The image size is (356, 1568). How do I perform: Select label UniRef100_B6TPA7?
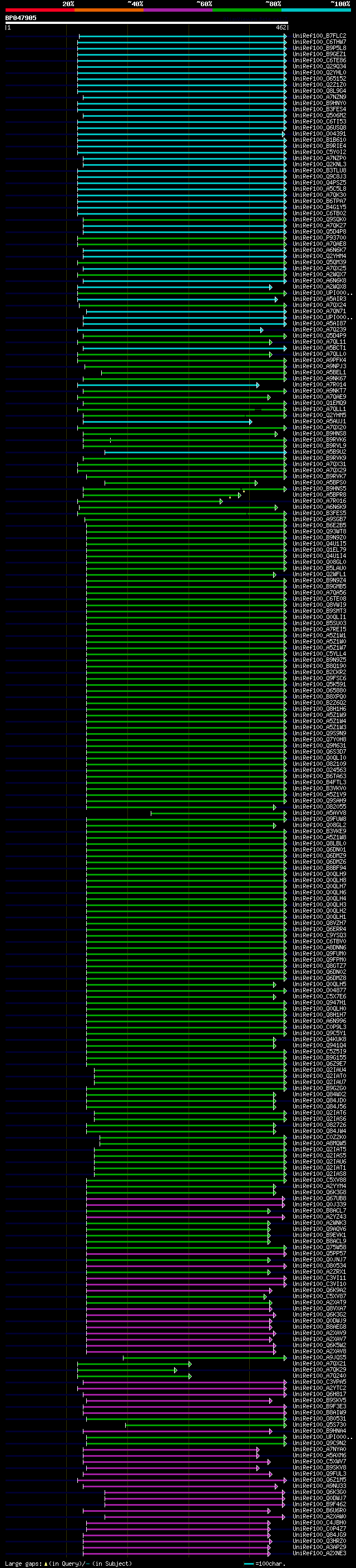(x=319, y=201)
